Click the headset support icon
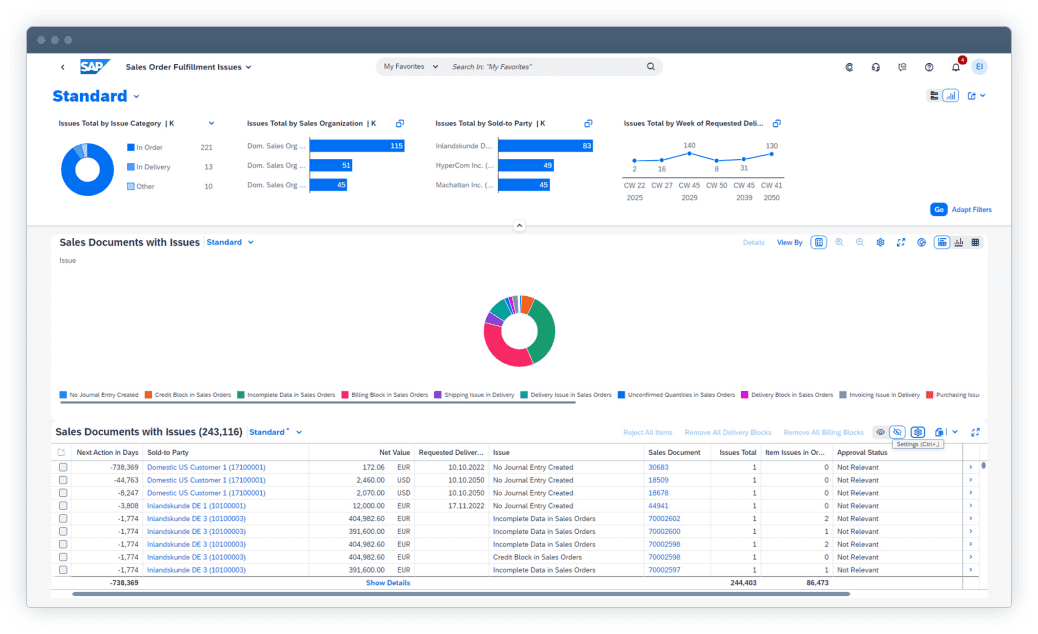Screen dimensions: 1038x634 pos(876,67)
